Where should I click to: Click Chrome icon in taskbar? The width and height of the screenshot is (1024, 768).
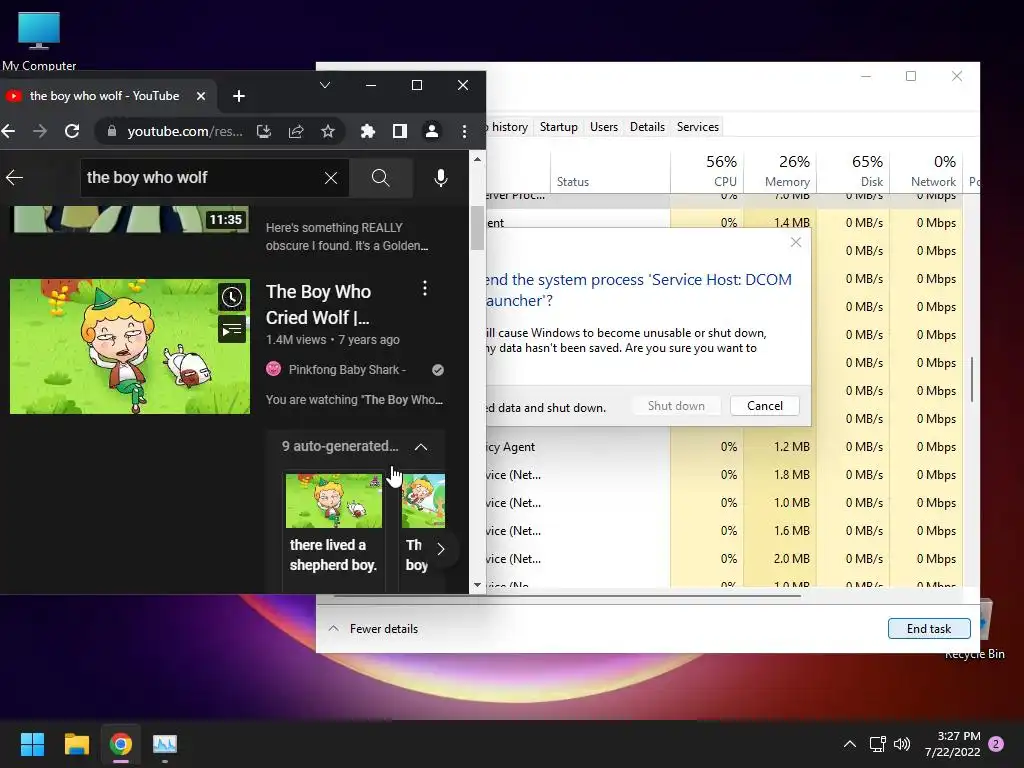(x=121, y=744)
